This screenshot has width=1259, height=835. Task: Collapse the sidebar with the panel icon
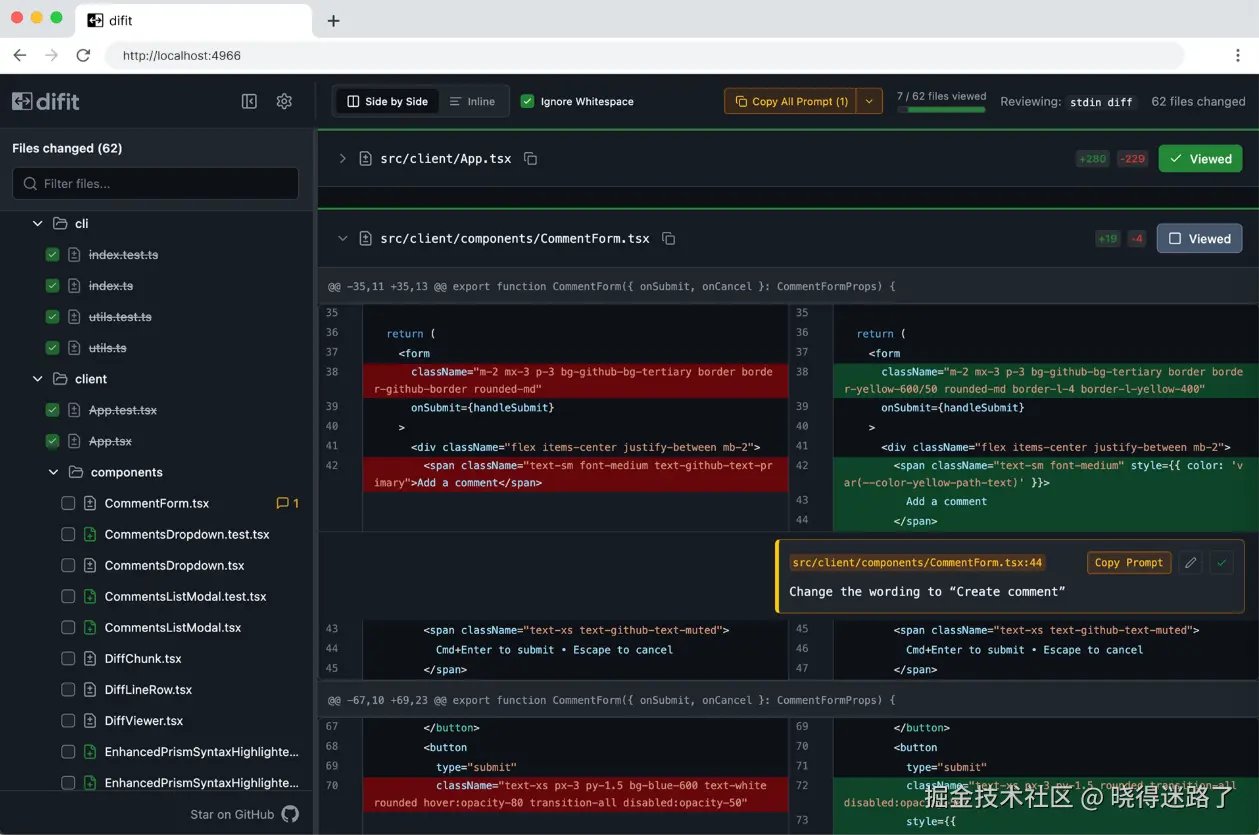pos(250,101)
